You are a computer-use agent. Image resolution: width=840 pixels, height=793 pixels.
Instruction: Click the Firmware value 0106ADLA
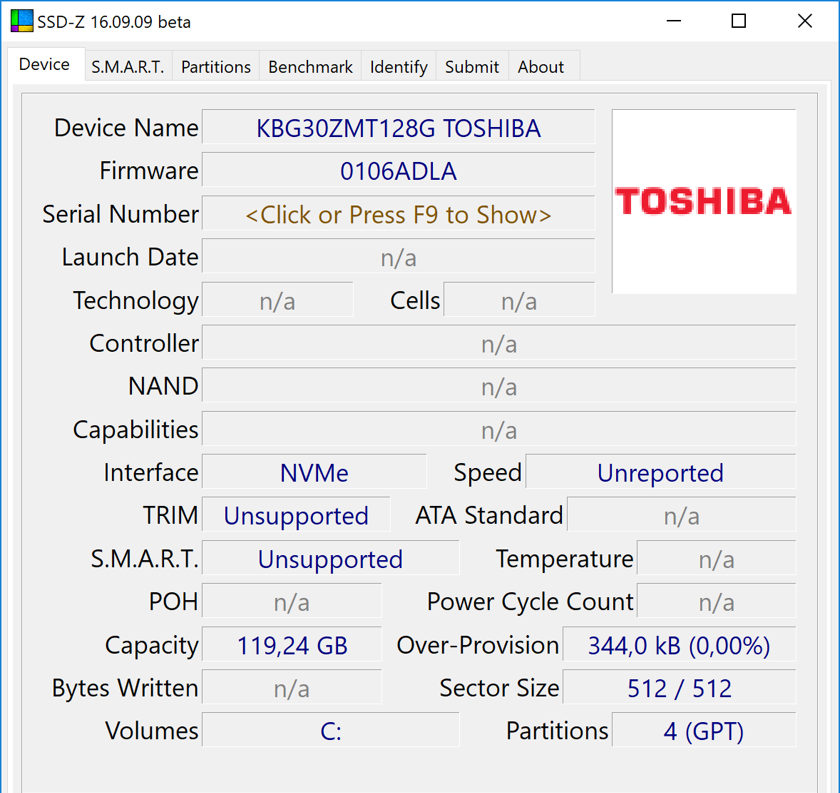399,171
